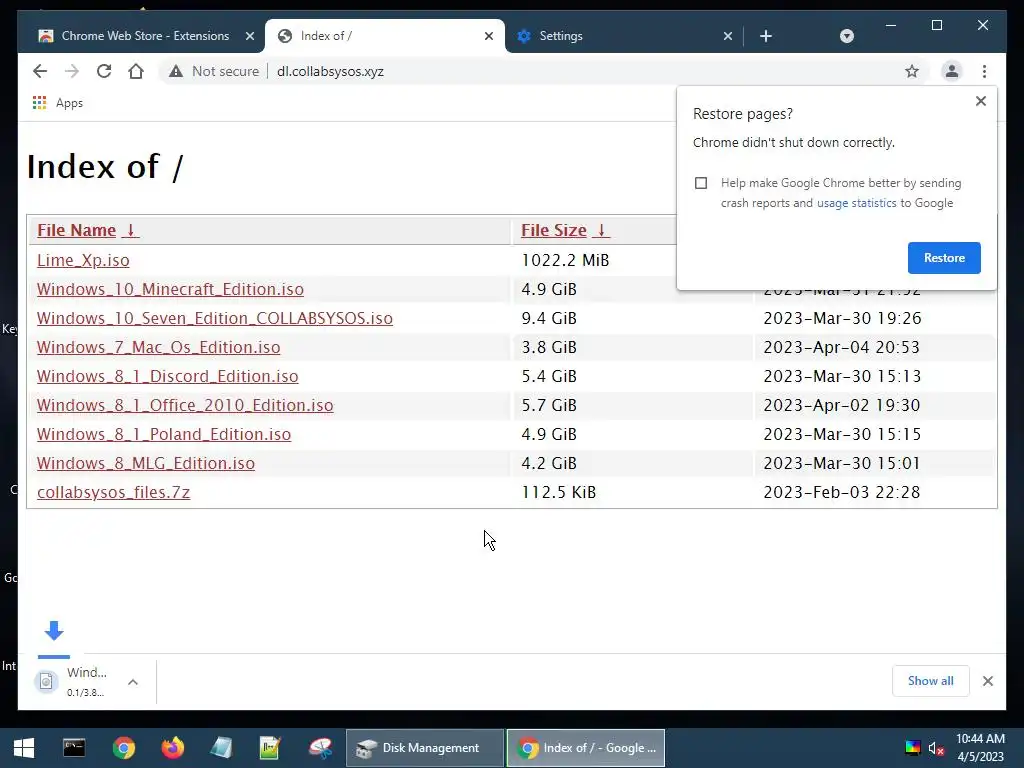The width and height of the screenshot is (1024, 768).
Task: Open the usage statistics link
Action: click(856, 203)
